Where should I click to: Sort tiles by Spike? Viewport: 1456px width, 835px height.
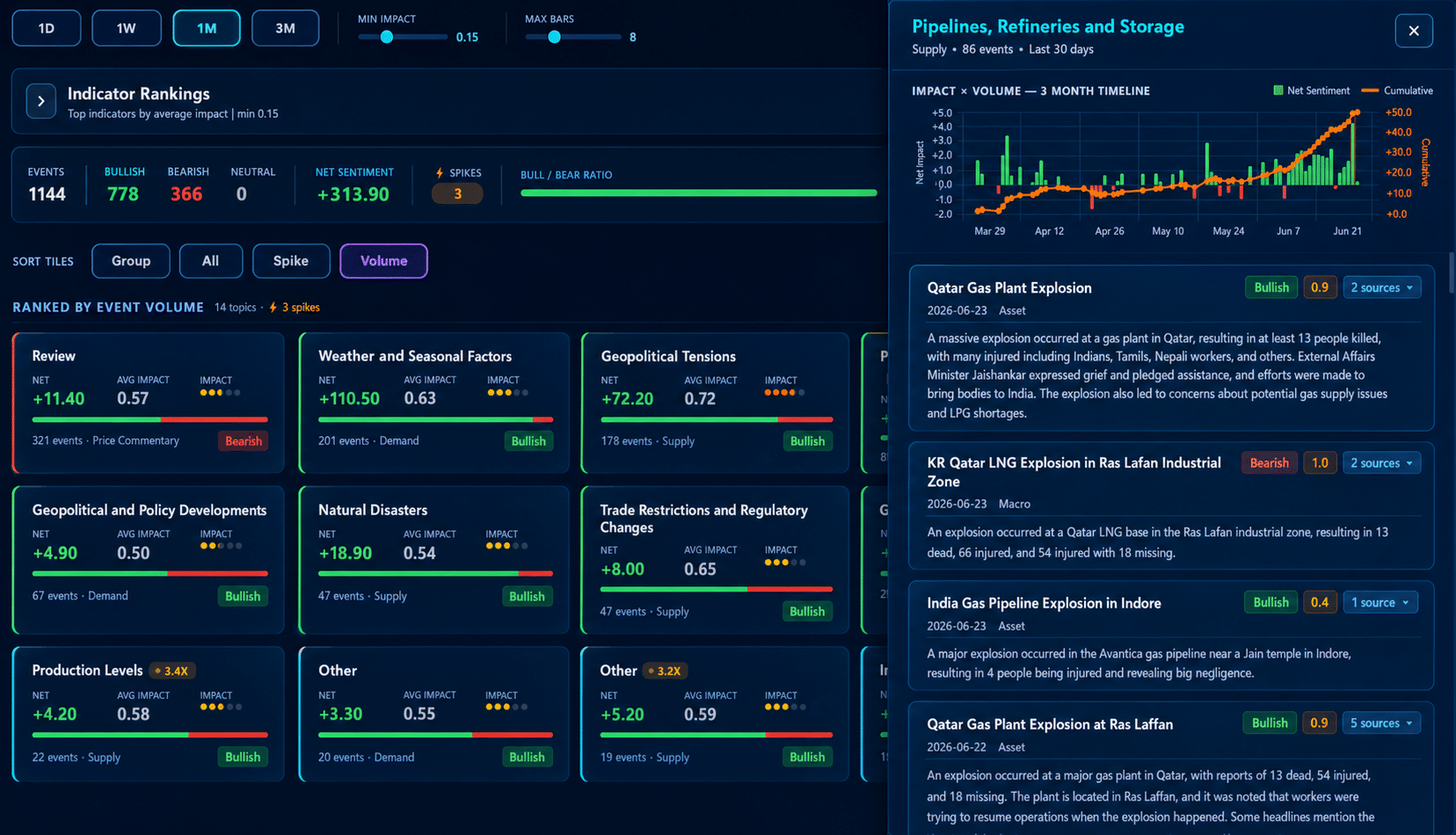pyautogui.click(x=291, y=261)
